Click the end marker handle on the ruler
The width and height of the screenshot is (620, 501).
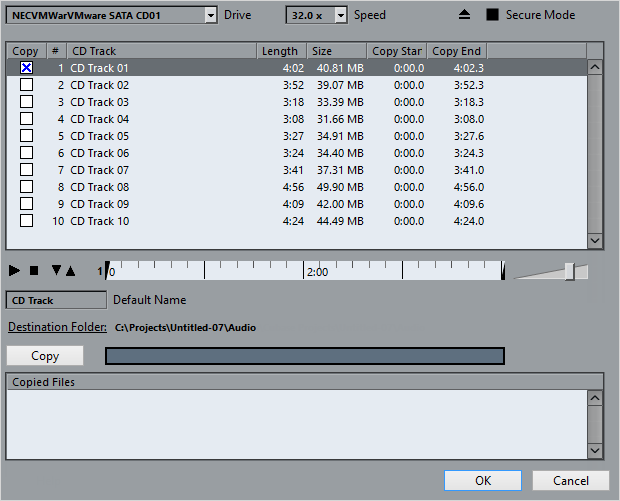503,270
